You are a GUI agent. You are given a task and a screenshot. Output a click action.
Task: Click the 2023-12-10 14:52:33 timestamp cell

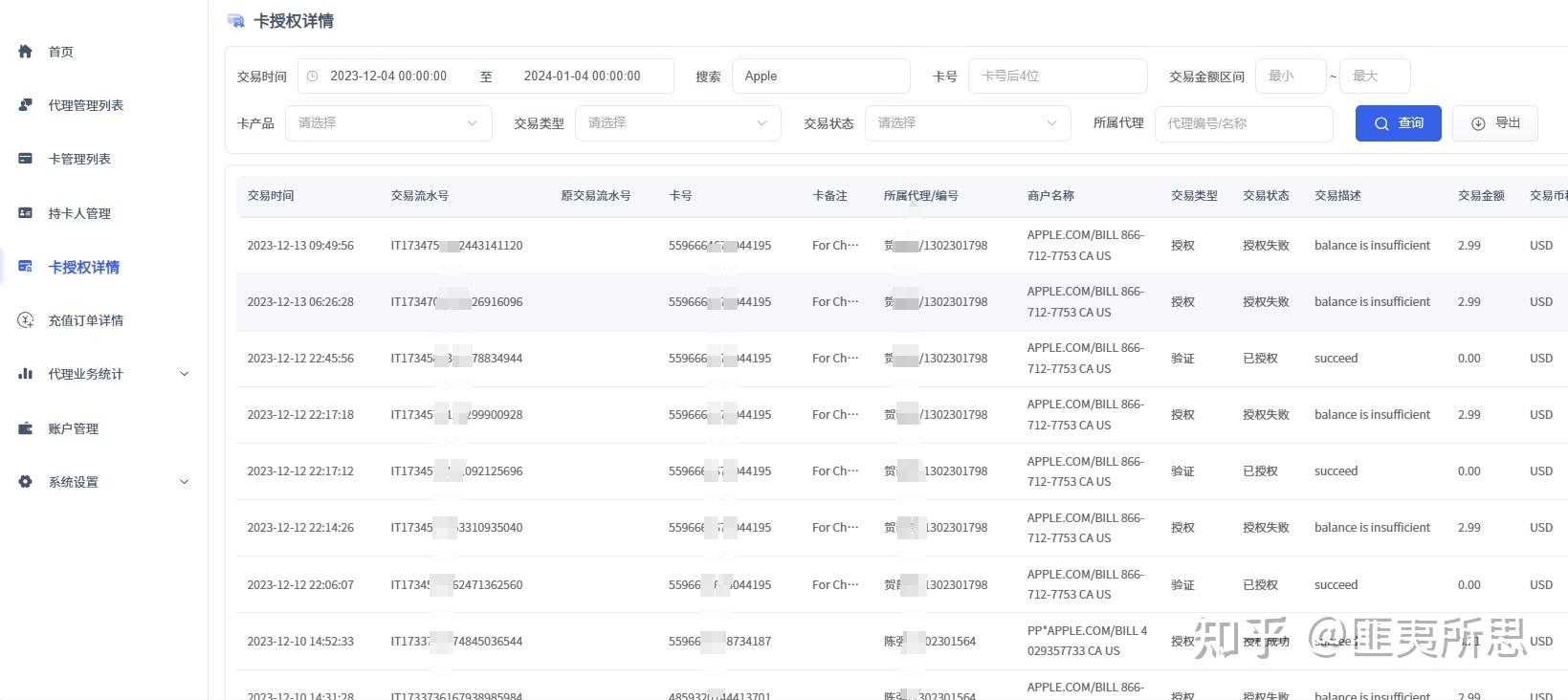click(300, 642)
